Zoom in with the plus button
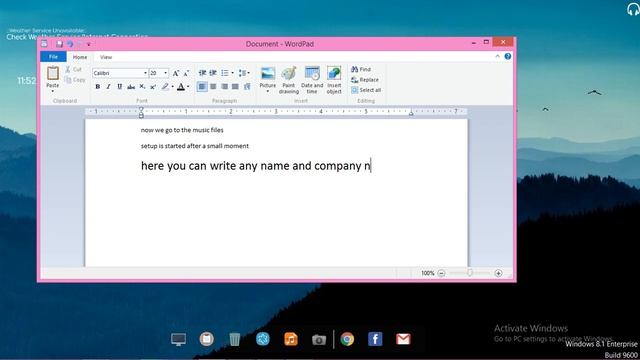640x360 pixels. click(x=498, y=273)
